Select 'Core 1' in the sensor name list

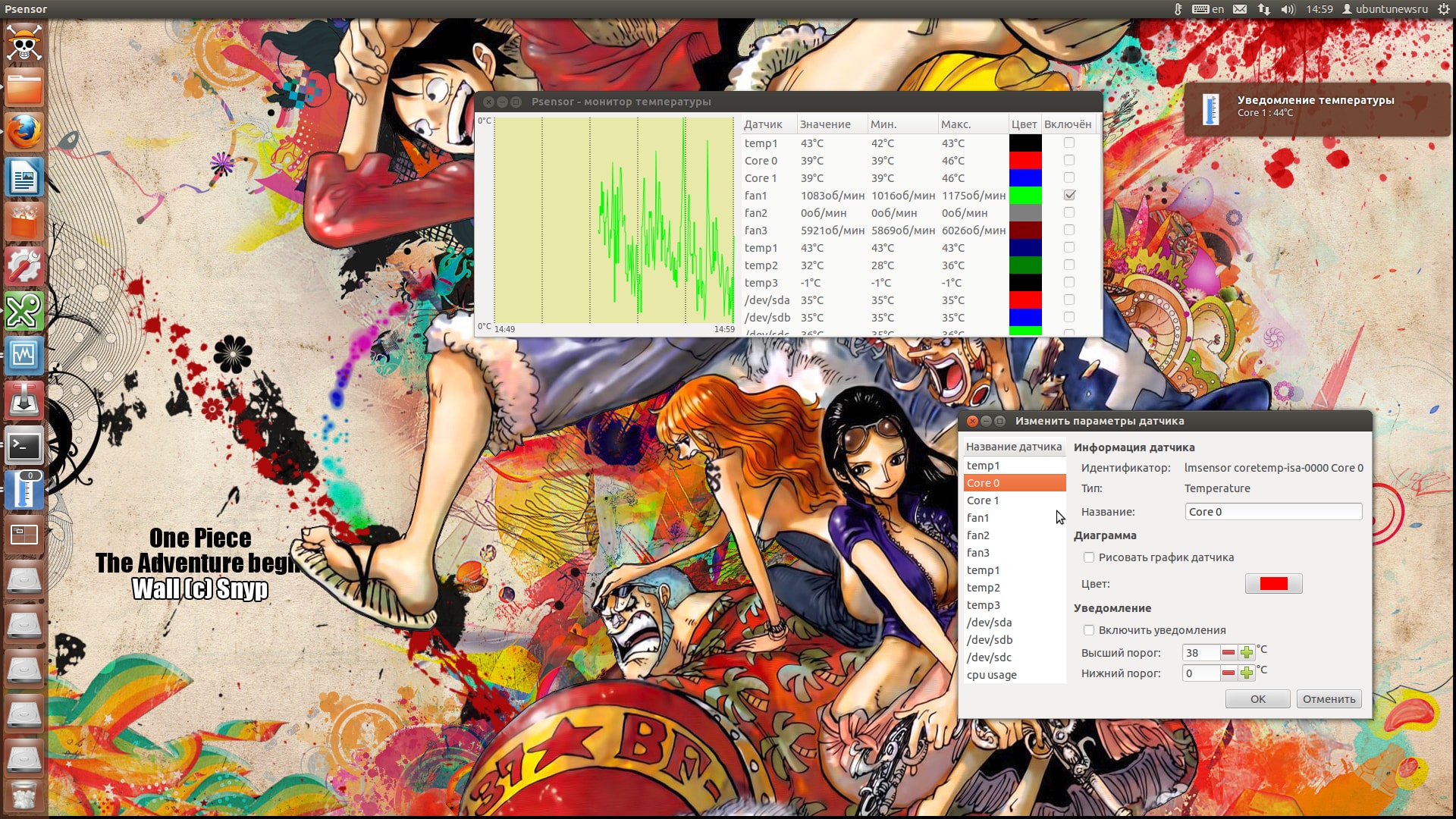pos(1015,500)
